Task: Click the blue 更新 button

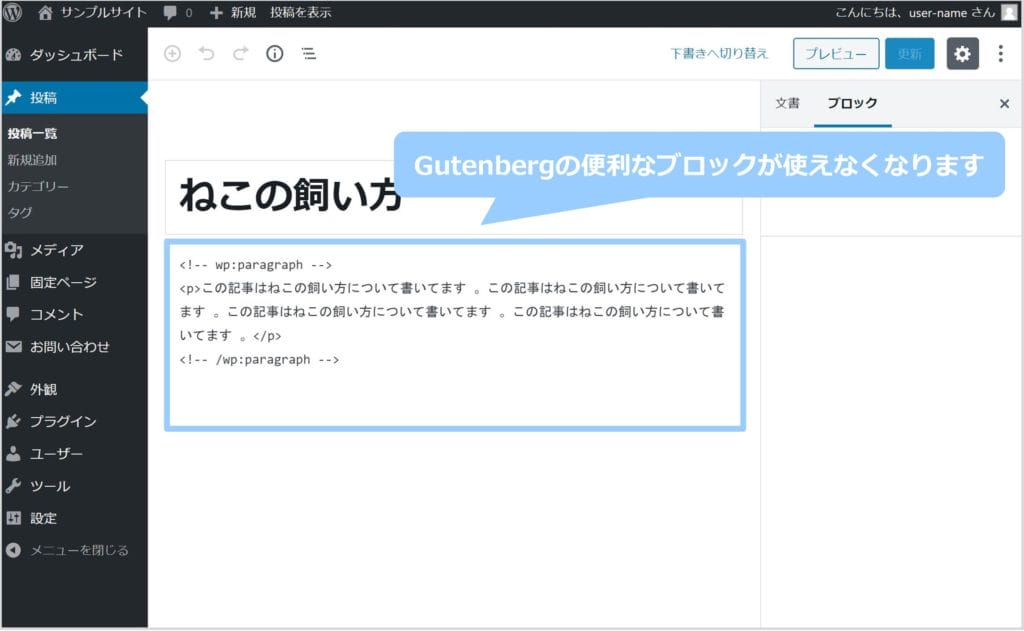Action: tap(910, 54)
